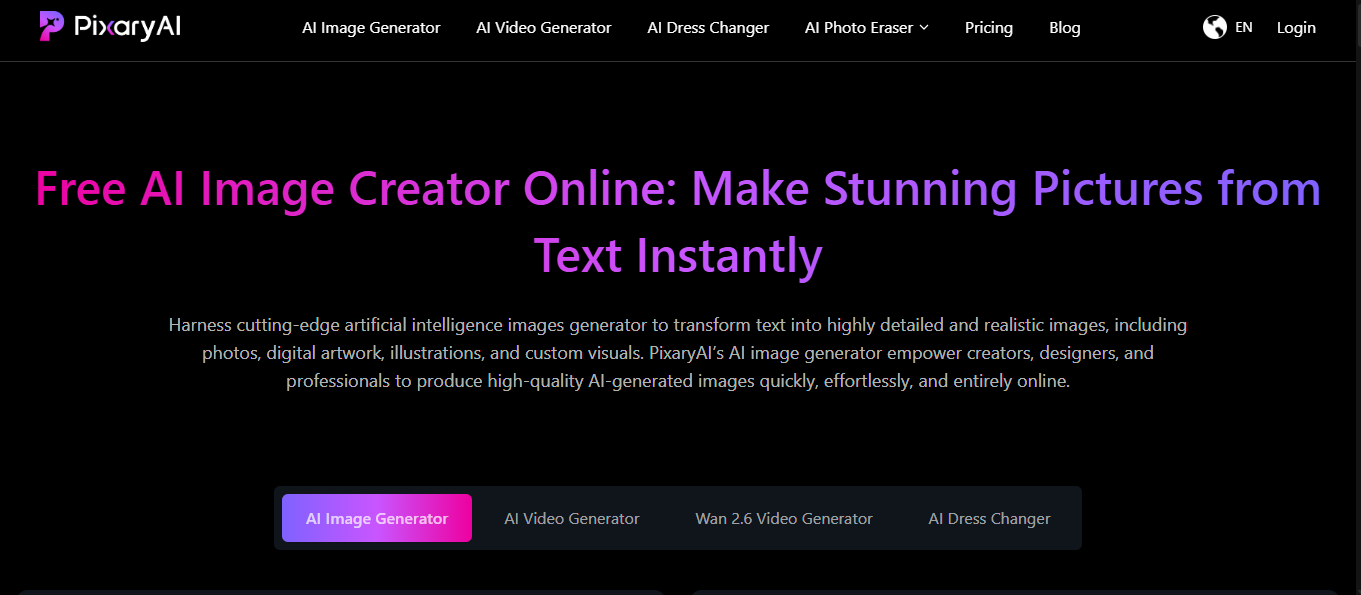This screenshot has width=1361, height=595.
Task: Open the AI Photo Eraser menu item
Action: point(858,28)
